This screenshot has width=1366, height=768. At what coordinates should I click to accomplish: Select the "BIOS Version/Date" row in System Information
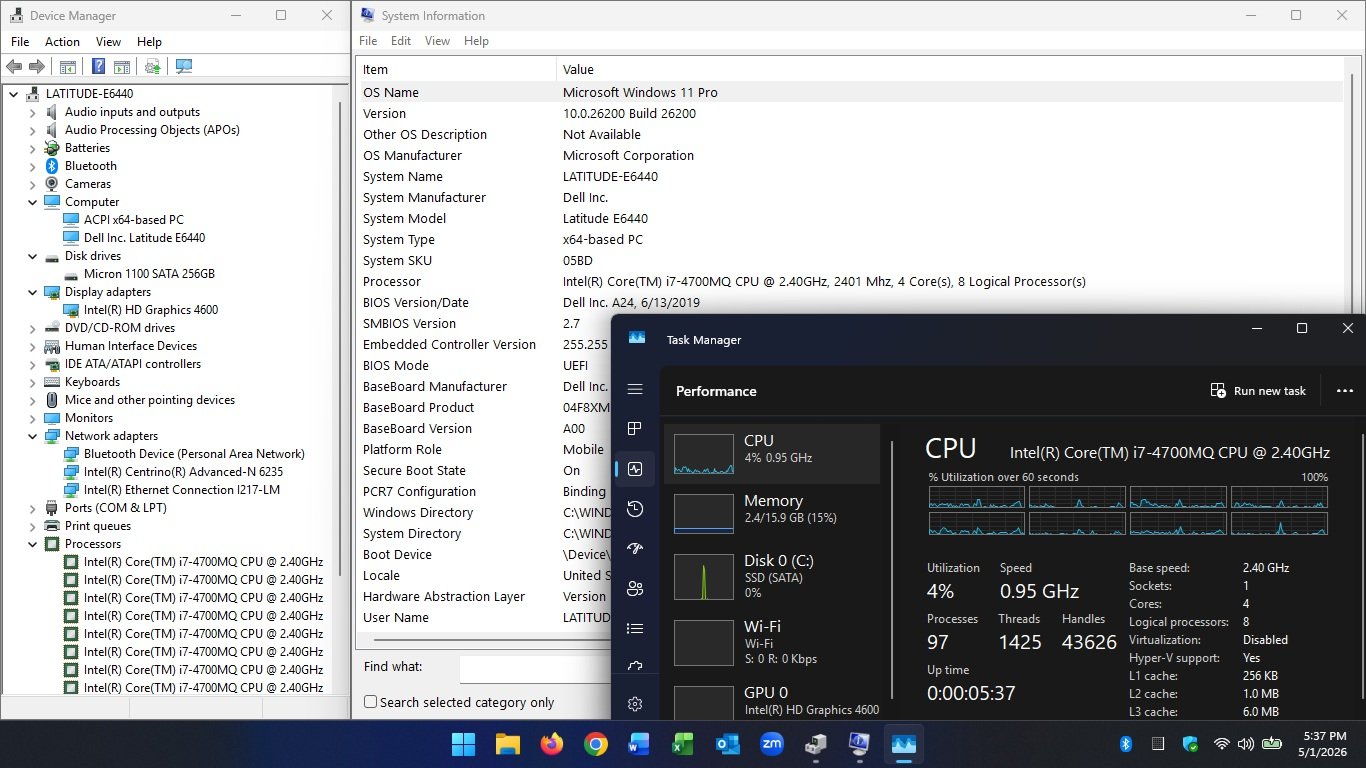[850, 302]
